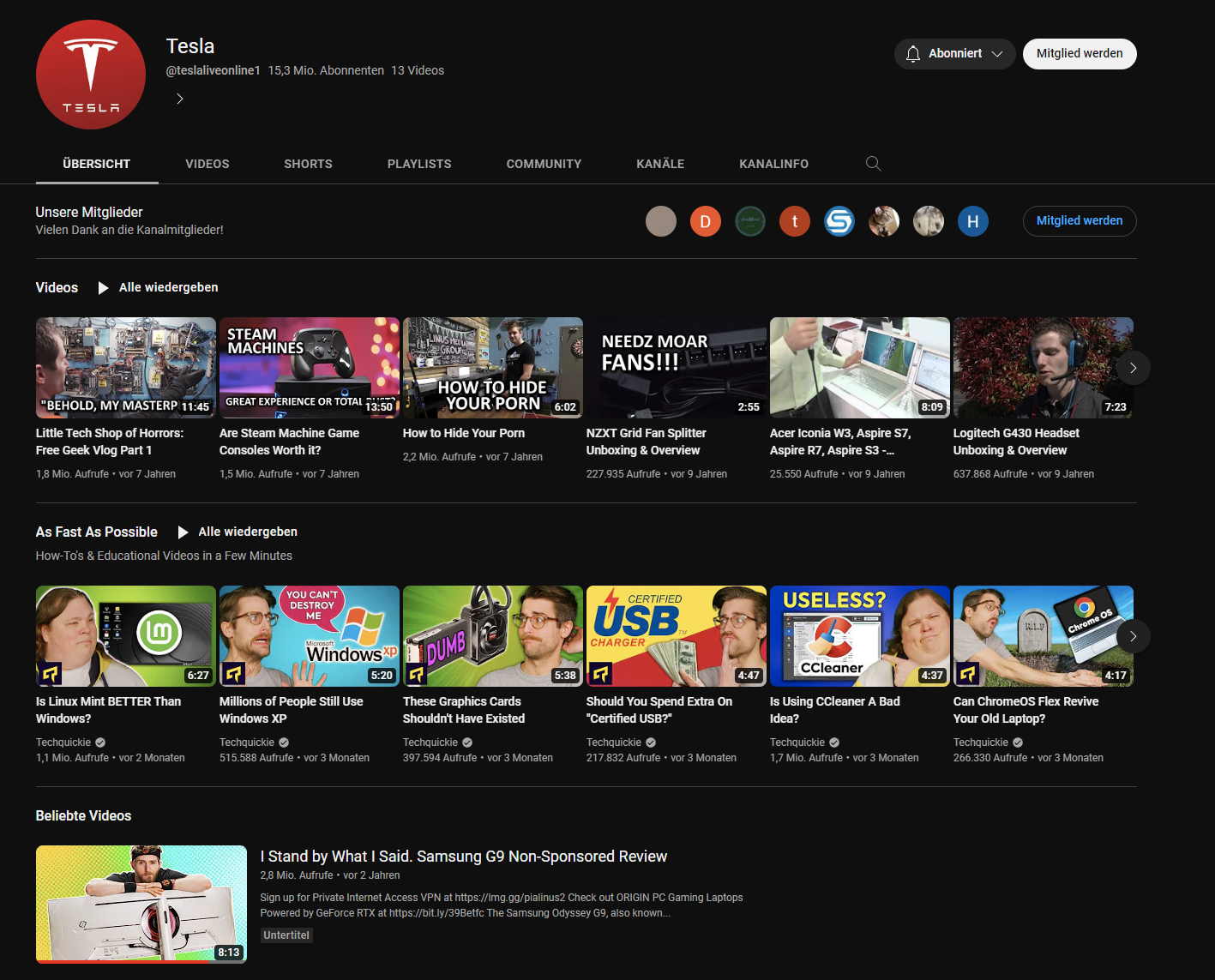Click the play icon next to Videos 'Alle wiedergeben'
Screen dimensions: 1215x980
[104, 288]
